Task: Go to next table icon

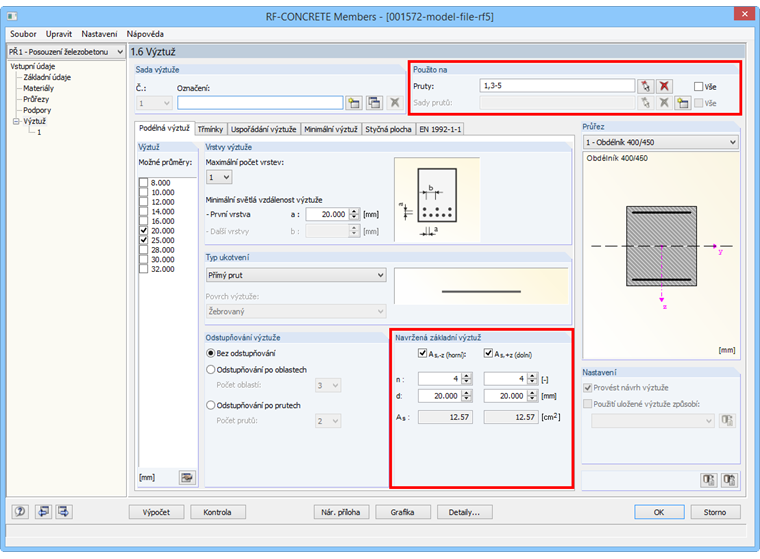Action: 63,511
